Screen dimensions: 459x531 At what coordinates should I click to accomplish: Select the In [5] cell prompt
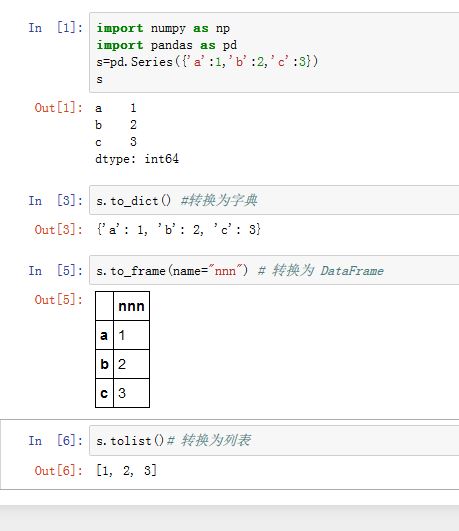point(56,271)
